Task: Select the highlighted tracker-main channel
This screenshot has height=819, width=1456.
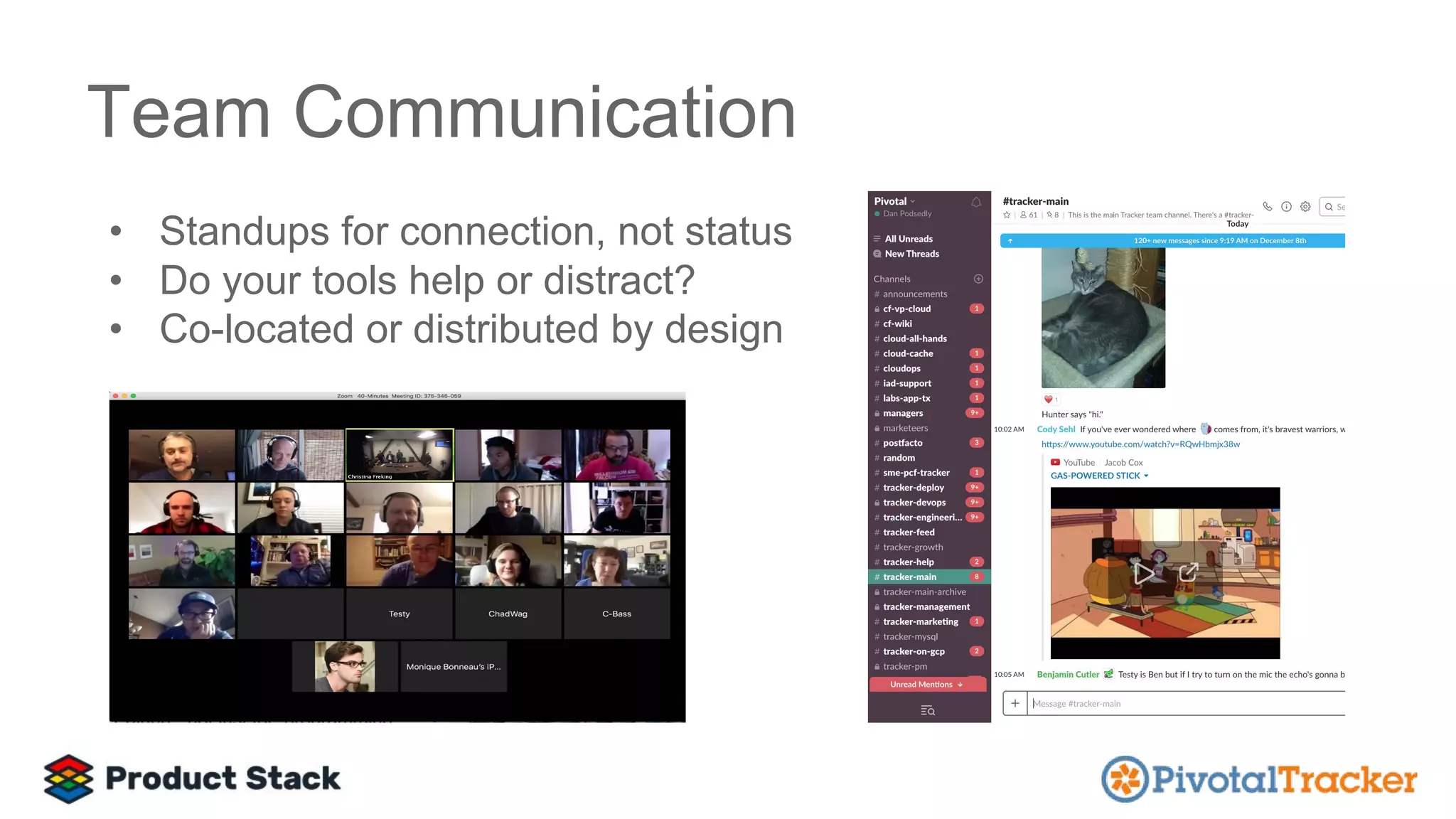Action: (929, 577)
